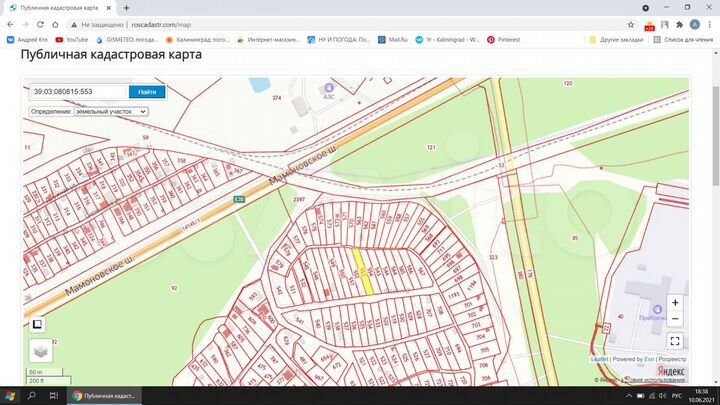Viewport: 720px width, 405px height.
Task: Open the object type dropdown
Action: point(110,112)
